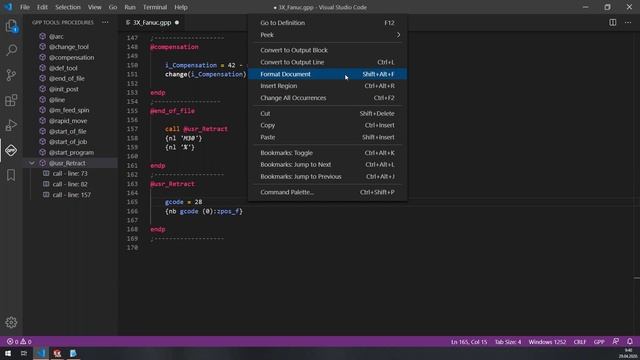The width and height of the screenshot is (640, 360).
Task: Select @line procedure
Action: tap(57, 100)
